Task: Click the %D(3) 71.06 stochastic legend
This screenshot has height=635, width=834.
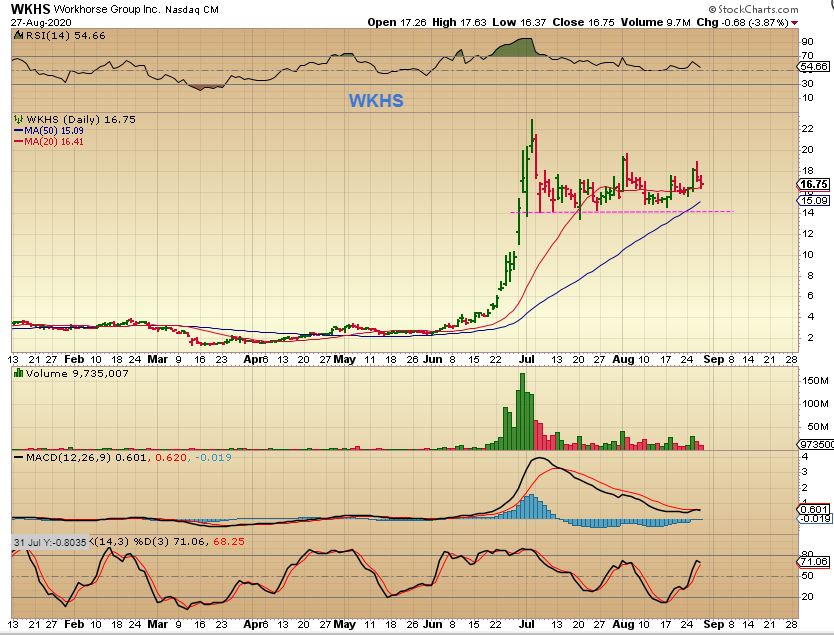Action: 172,541
